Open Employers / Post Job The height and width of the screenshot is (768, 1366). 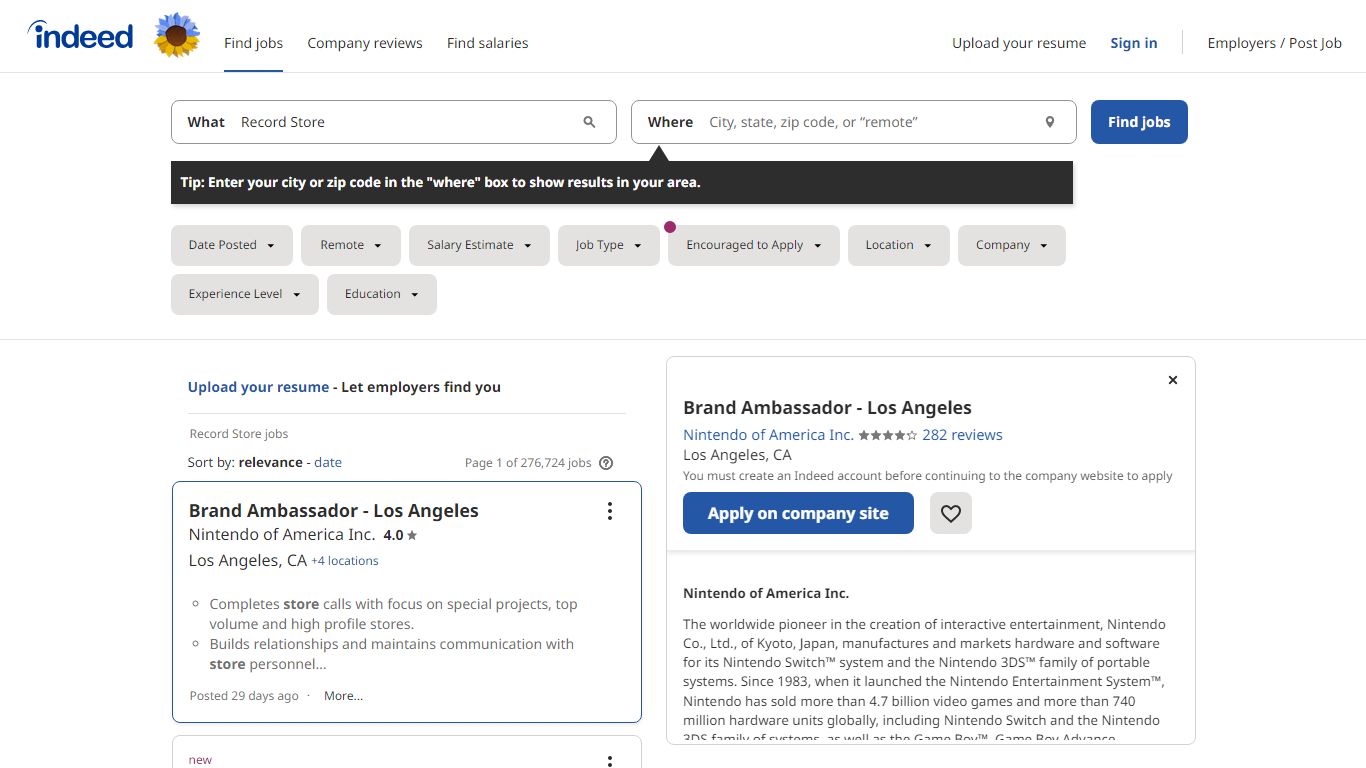(x=1275, y=43)
